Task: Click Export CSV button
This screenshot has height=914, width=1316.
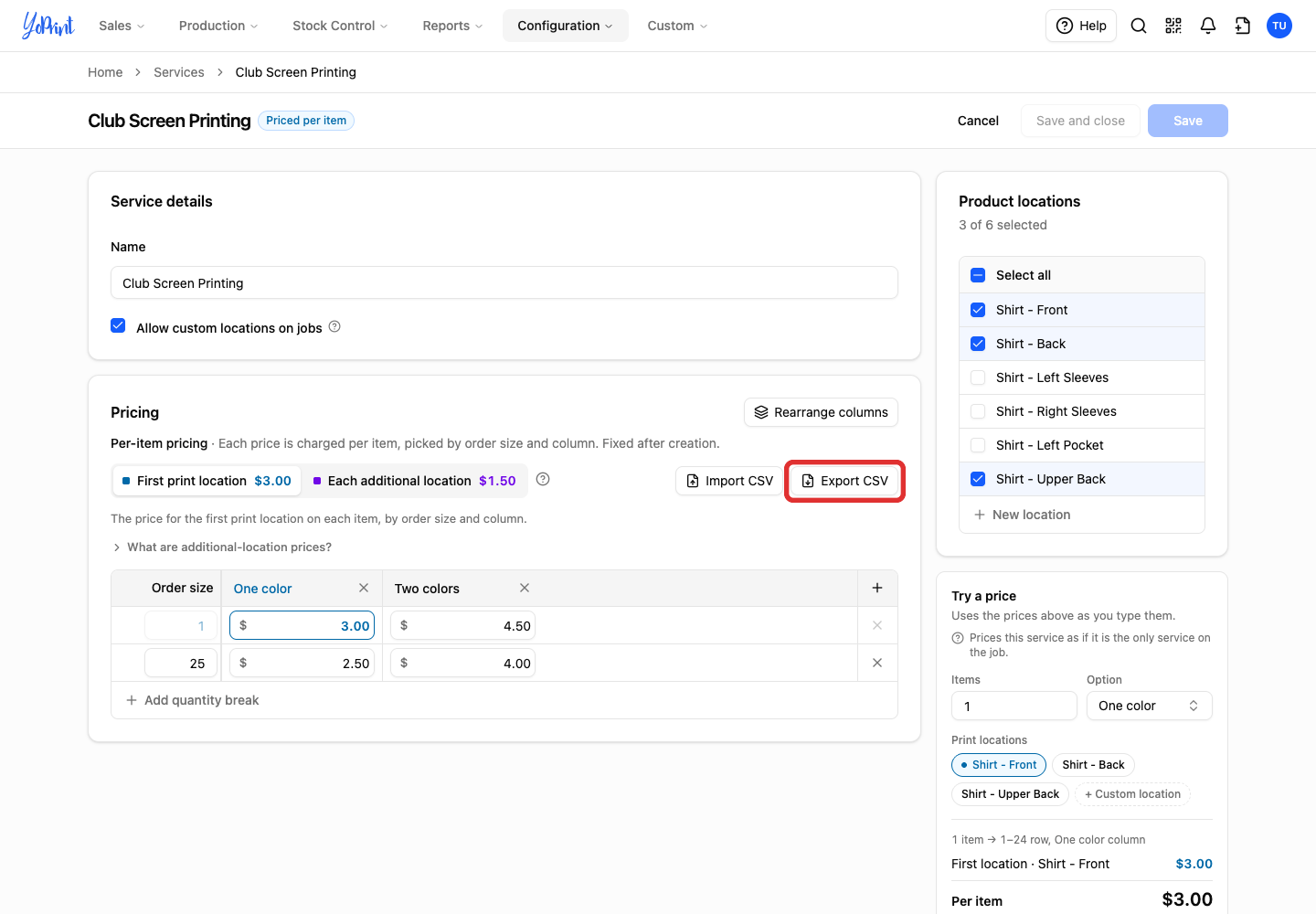Action: [x=844, y=481]
